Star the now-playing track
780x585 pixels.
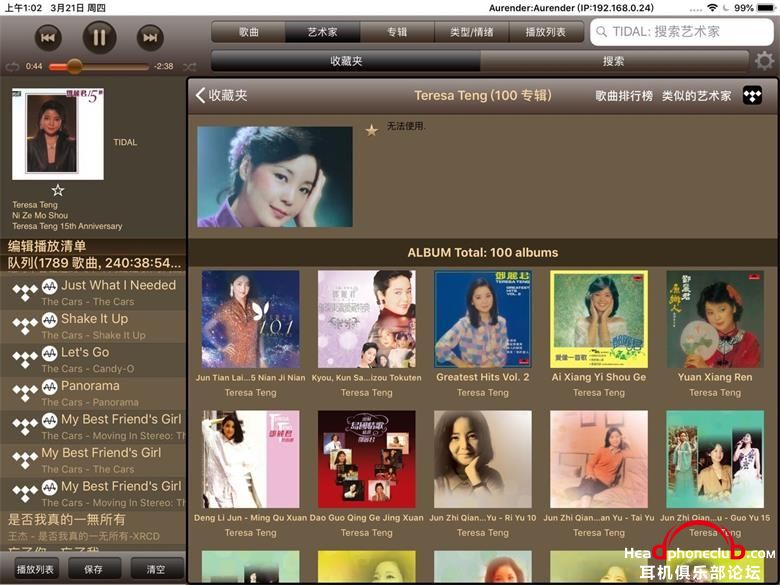point(58,190)
